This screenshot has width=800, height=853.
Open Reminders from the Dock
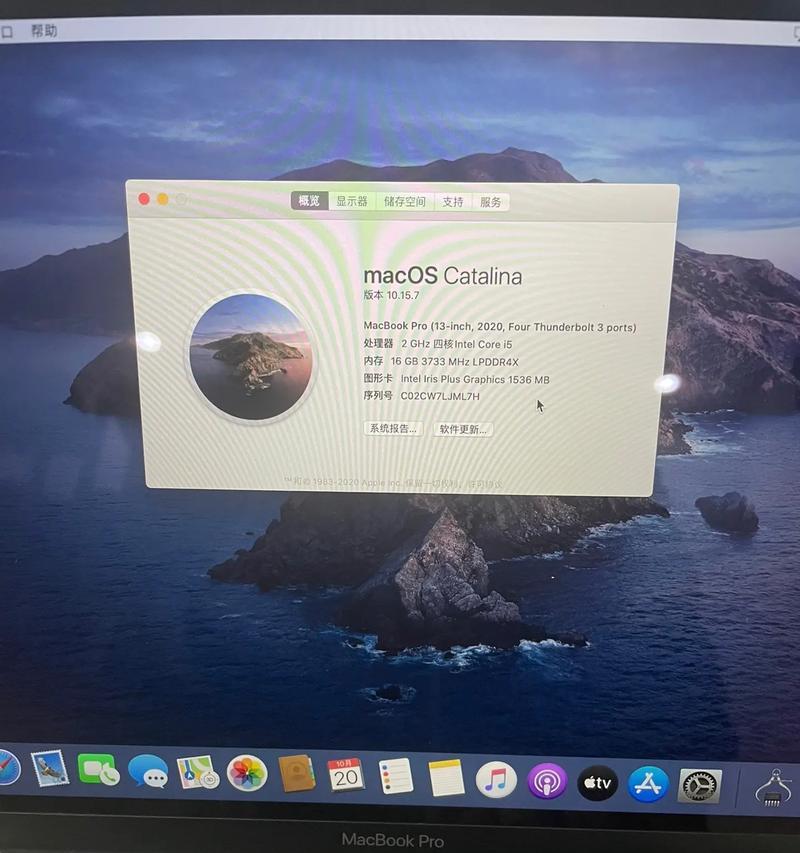coord(395,776)
